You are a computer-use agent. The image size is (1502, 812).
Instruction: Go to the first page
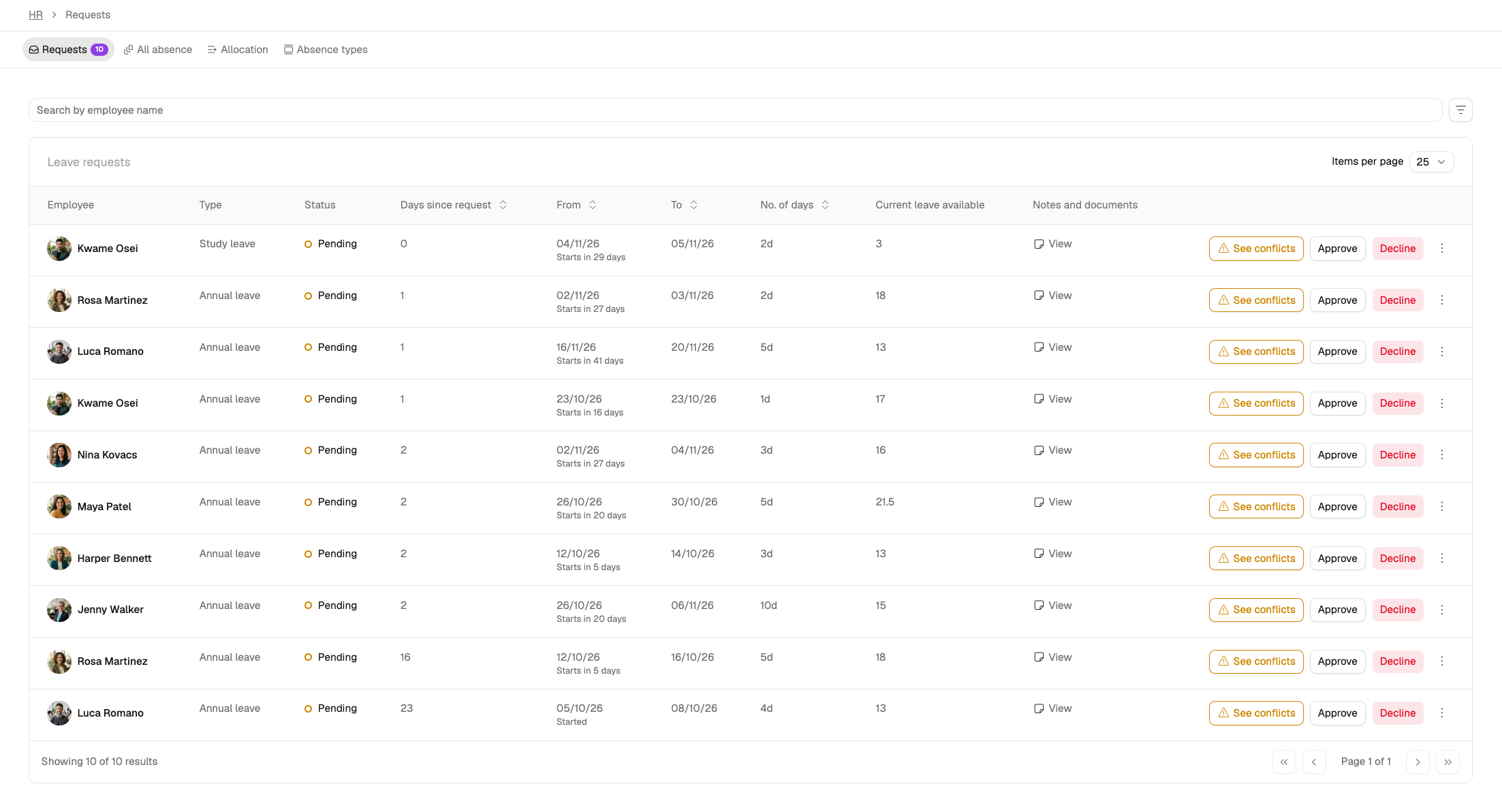click(x=1284, y=762)
